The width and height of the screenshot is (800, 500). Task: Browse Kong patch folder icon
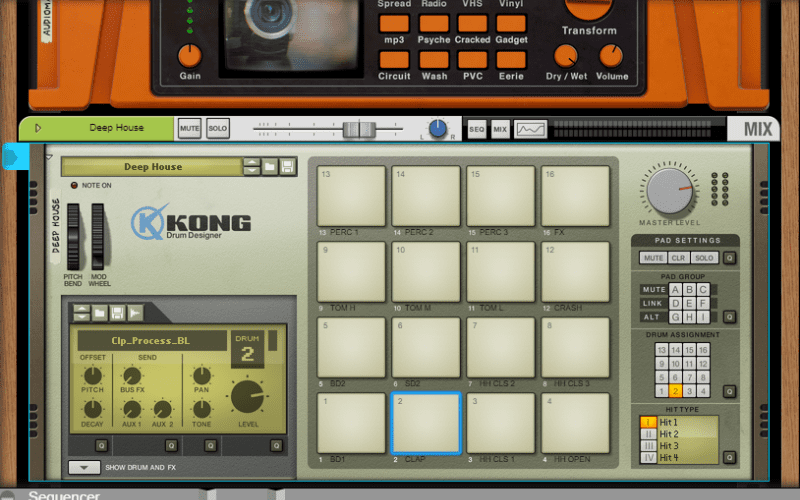269,167
